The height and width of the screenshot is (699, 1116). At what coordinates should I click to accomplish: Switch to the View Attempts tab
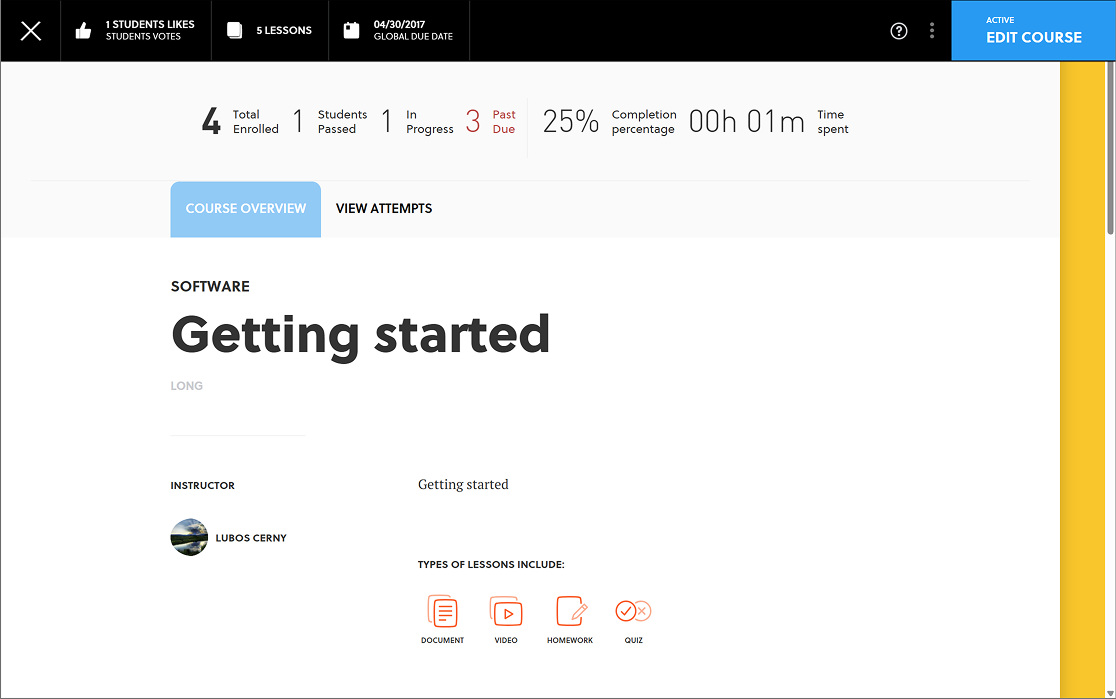tap(384, 209)
